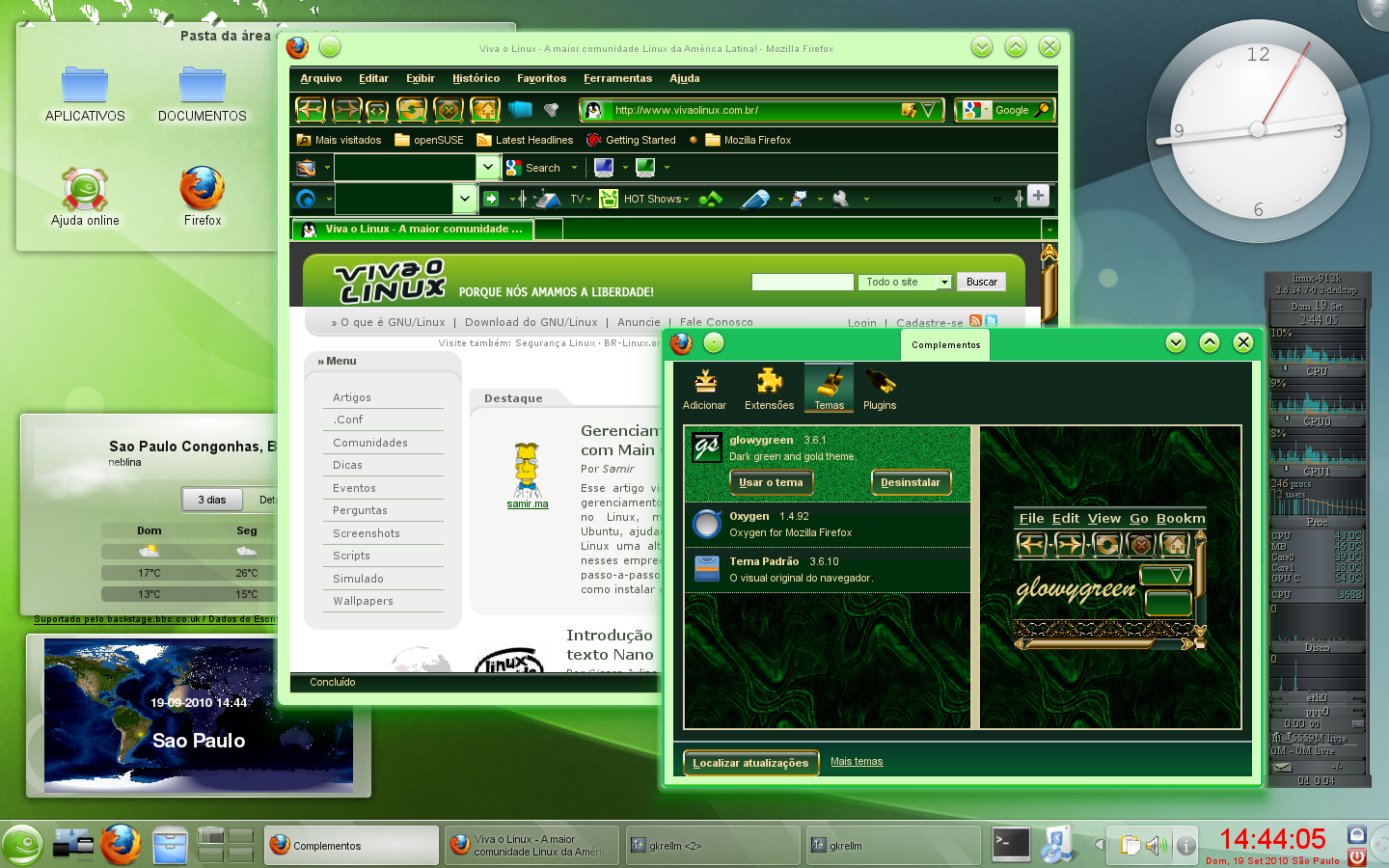
Task: Switch to the Temas tab
Action: point(829,389)
